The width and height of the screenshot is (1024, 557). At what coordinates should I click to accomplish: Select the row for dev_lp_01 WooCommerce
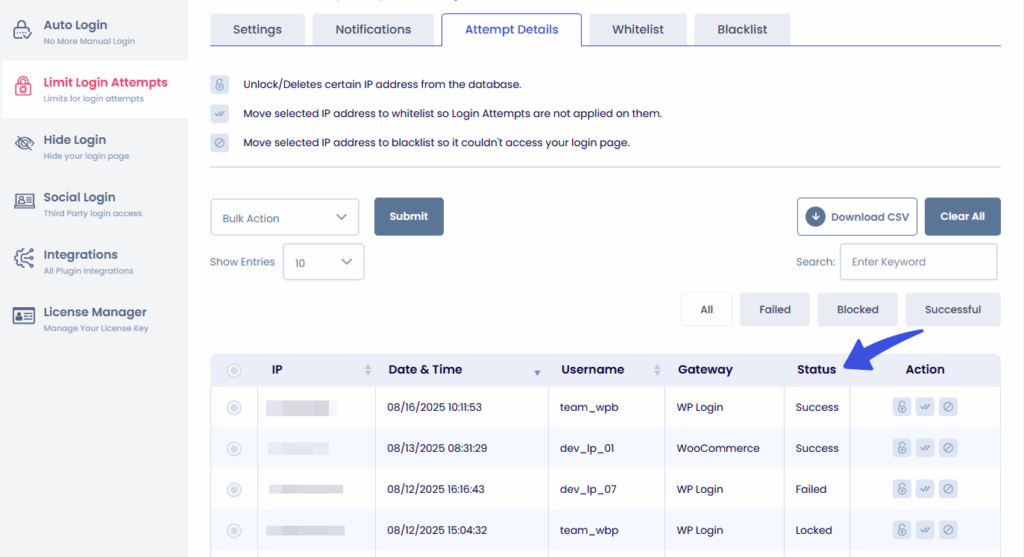(234, 448)
